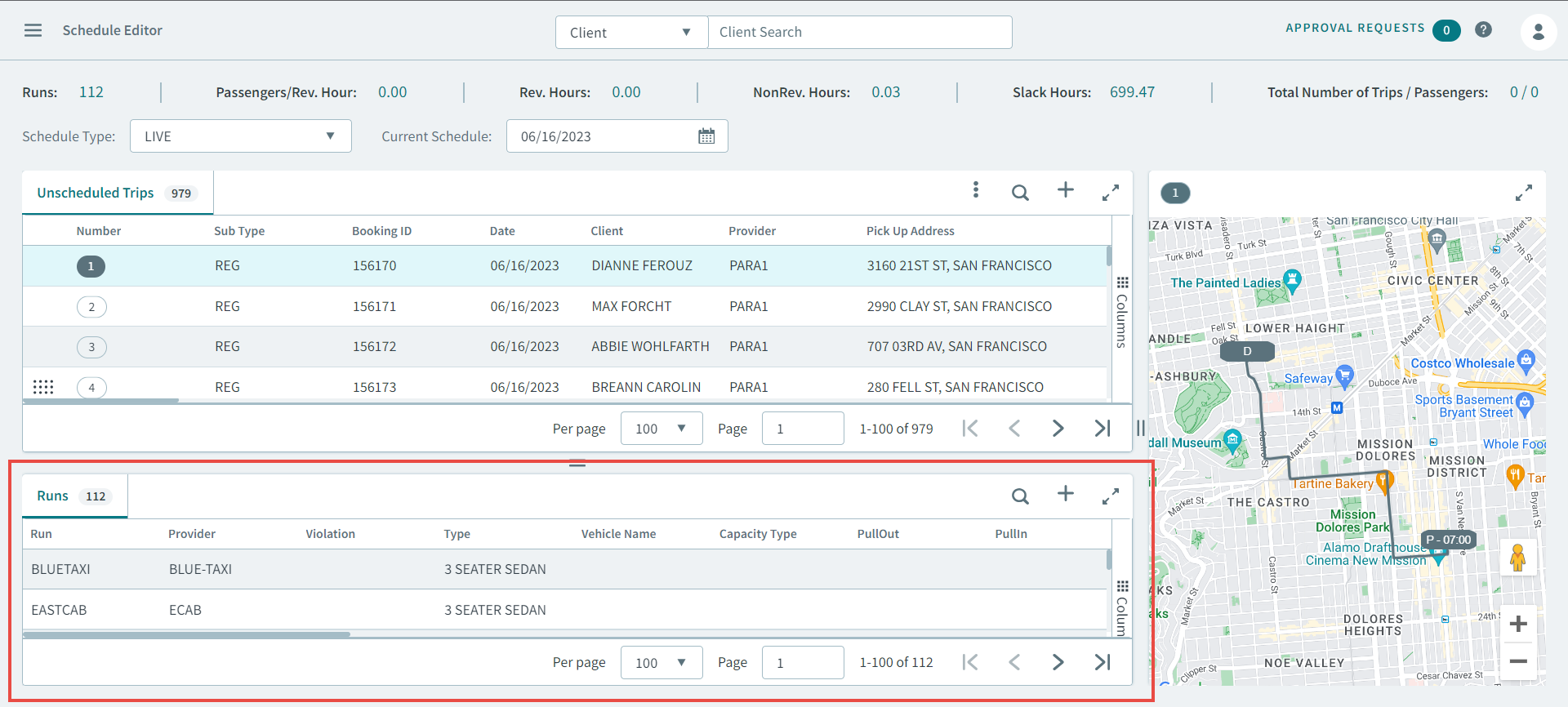Select trip number 2 badge

(91, 307)
